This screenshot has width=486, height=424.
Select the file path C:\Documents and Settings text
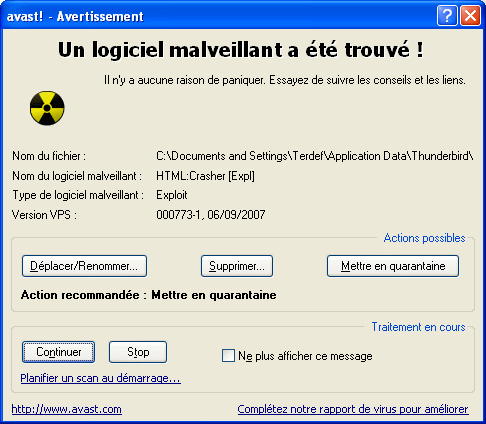[315, 156]
